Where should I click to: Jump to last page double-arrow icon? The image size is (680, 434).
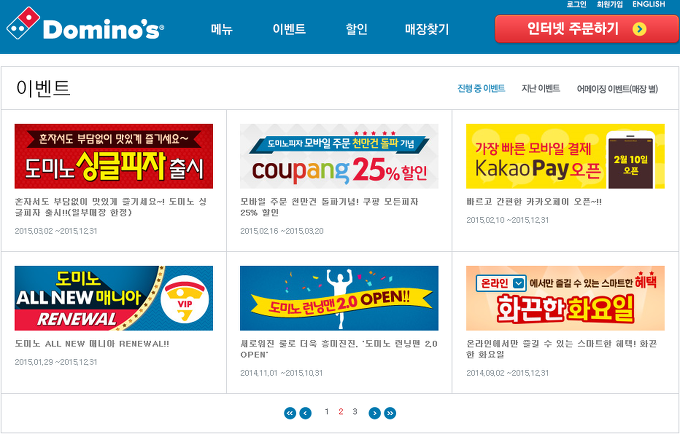pyautogui.click(x=390, y=413)
